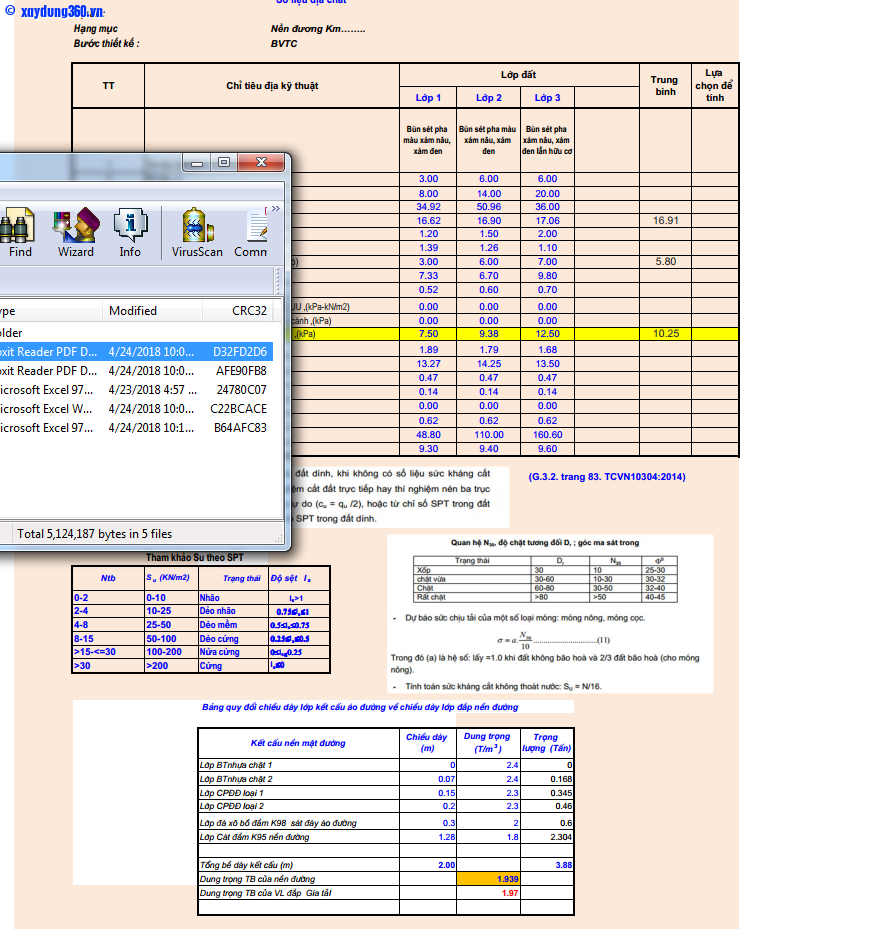Minimize the archive window

[197, 162]
